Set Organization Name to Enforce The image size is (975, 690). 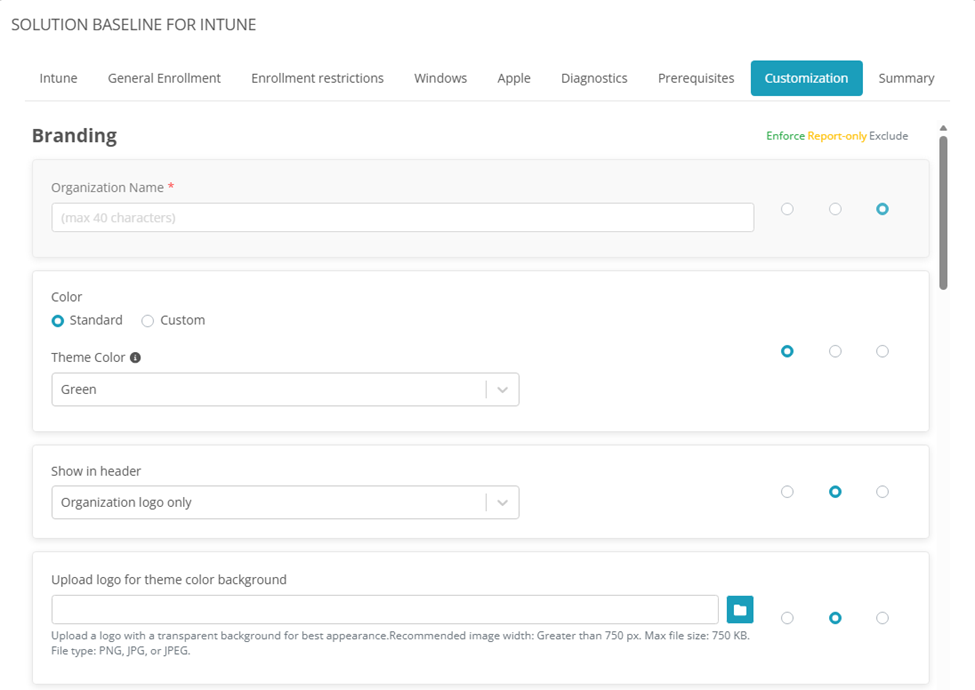pos(787,209)
